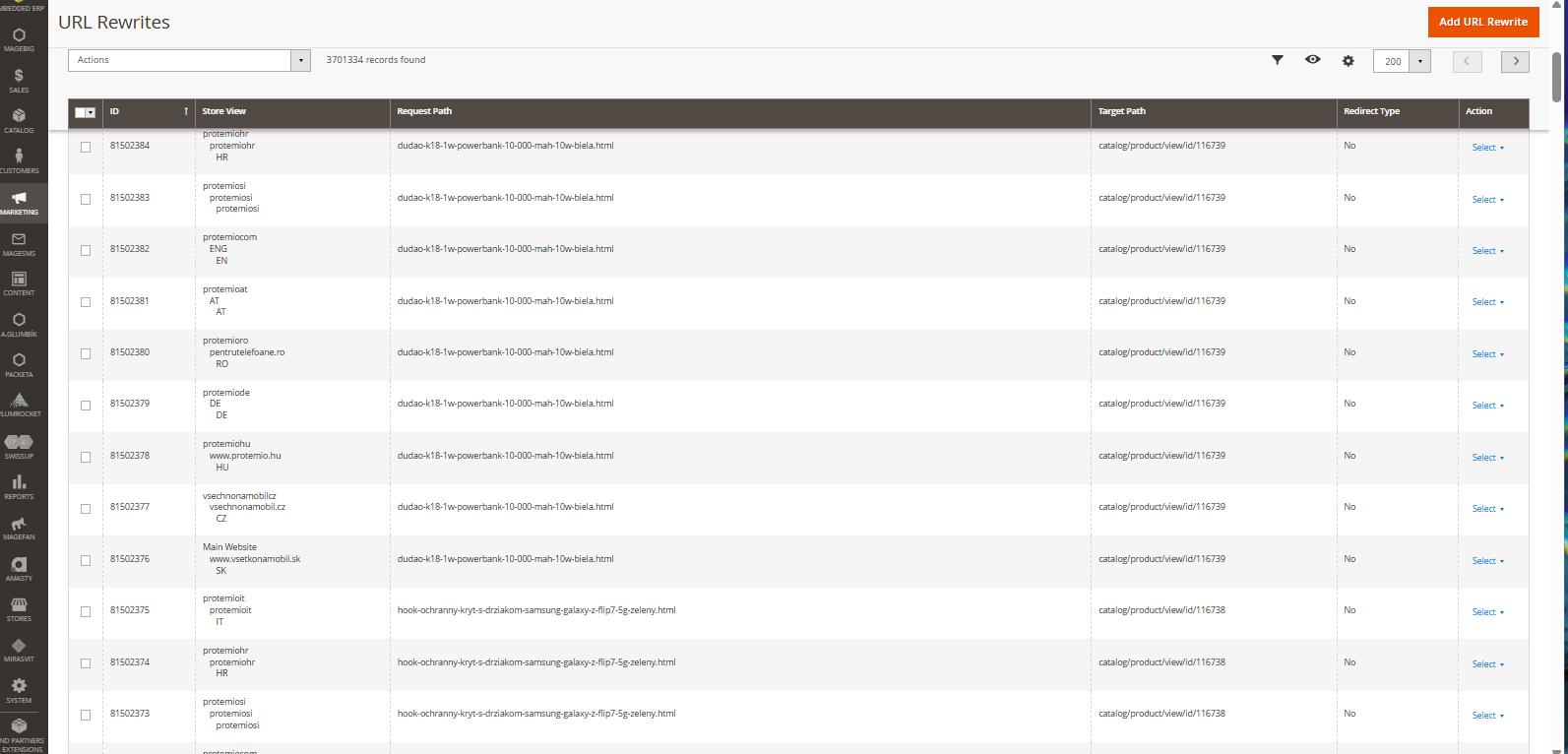1568x754 pixels.
Task: Check the row 81502375 checkbox
Action: (86, 611)
